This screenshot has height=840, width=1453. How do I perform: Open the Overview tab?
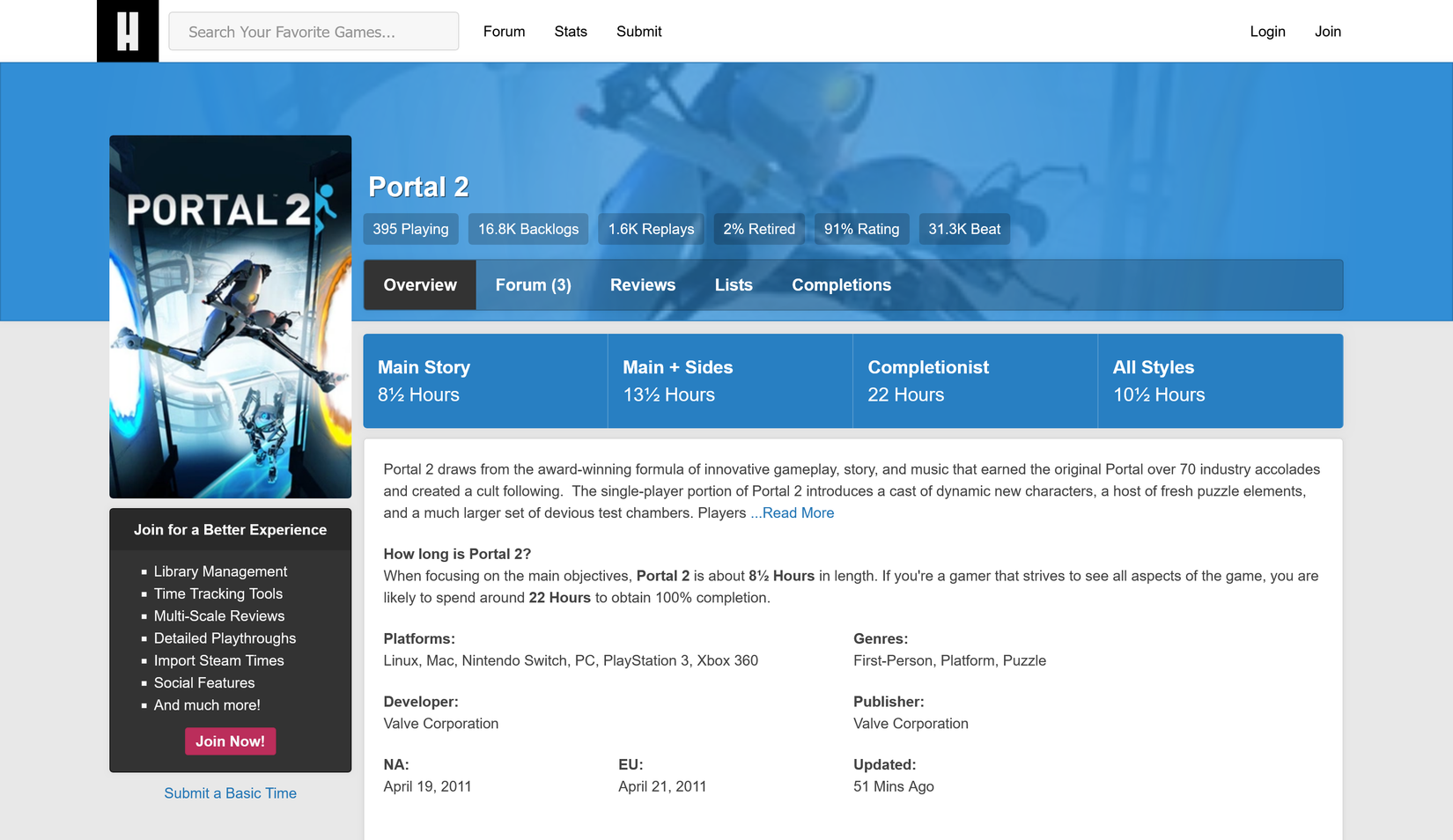click(419, 284)
